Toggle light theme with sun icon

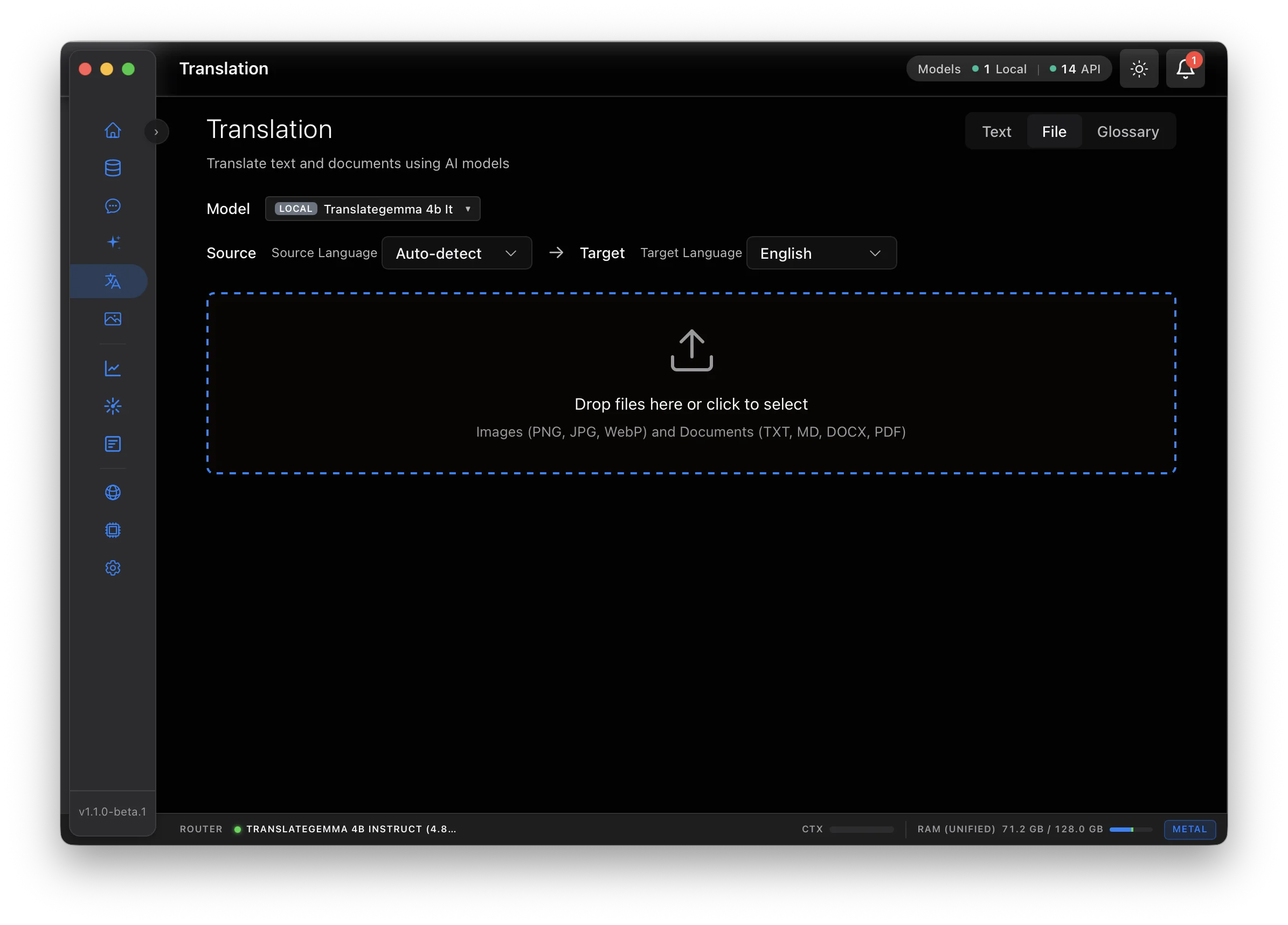1139,69
